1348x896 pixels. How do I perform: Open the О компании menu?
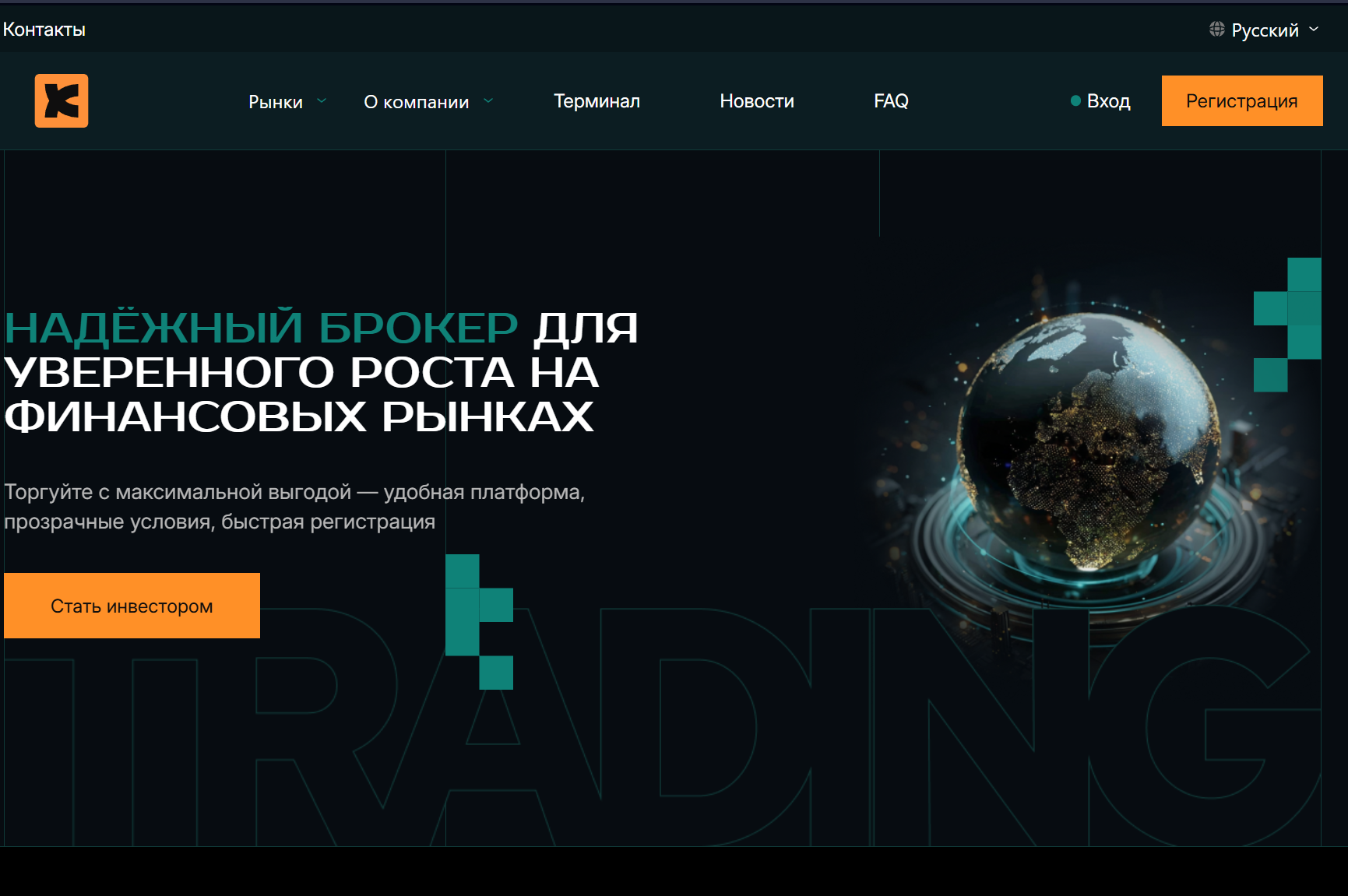coord(416,102)
